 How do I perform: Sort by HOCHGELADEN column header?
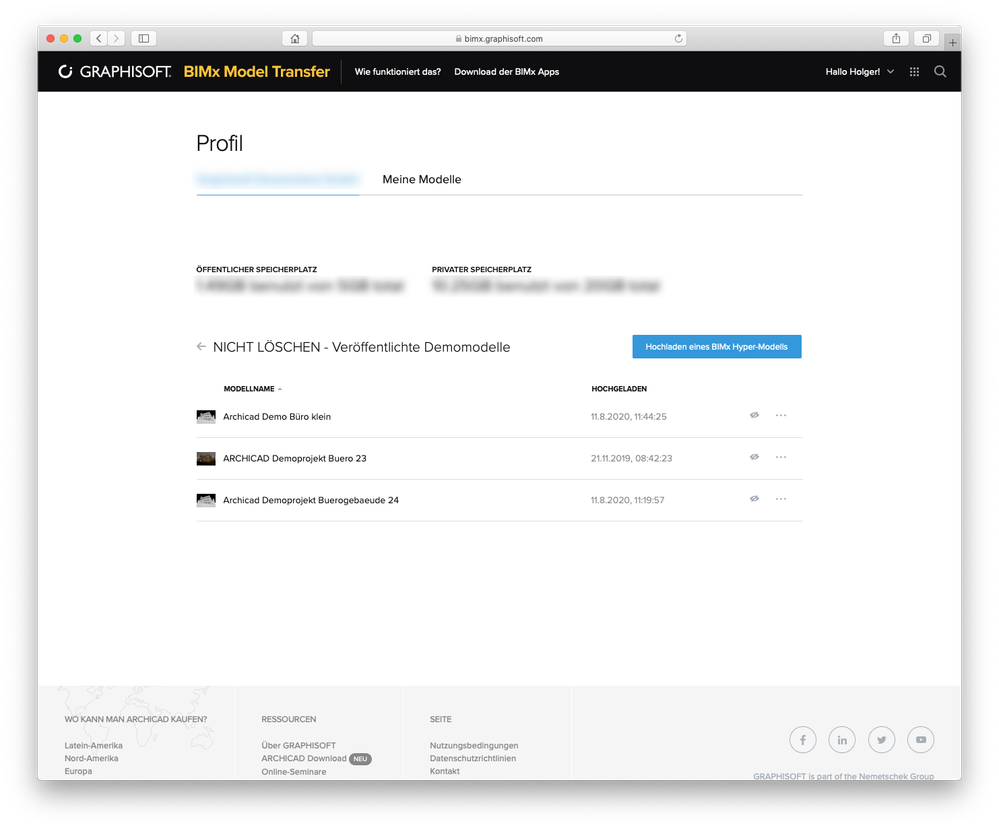coord(619,389)
